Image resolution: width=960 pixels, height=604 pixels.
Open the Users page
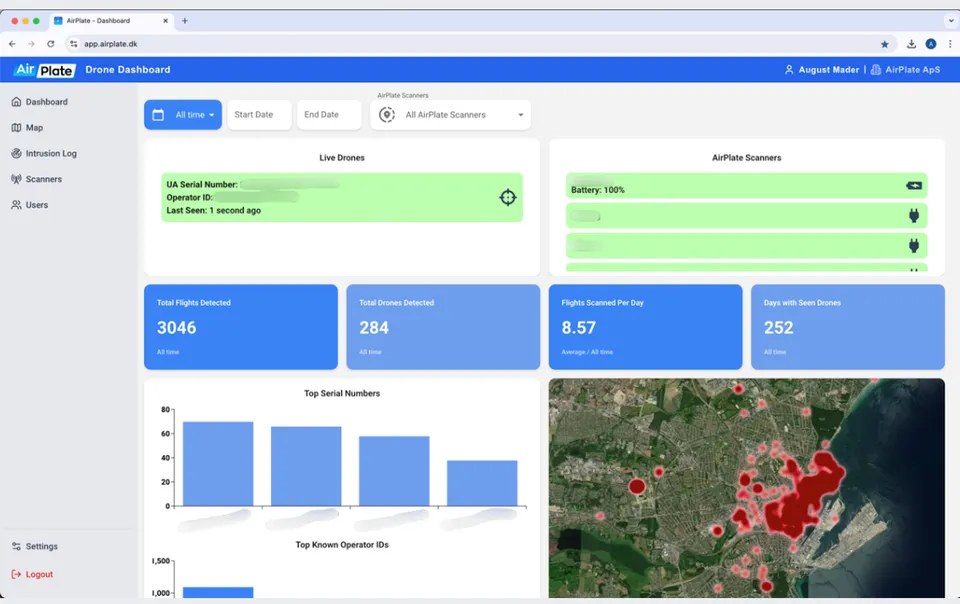tap(29, 204)
